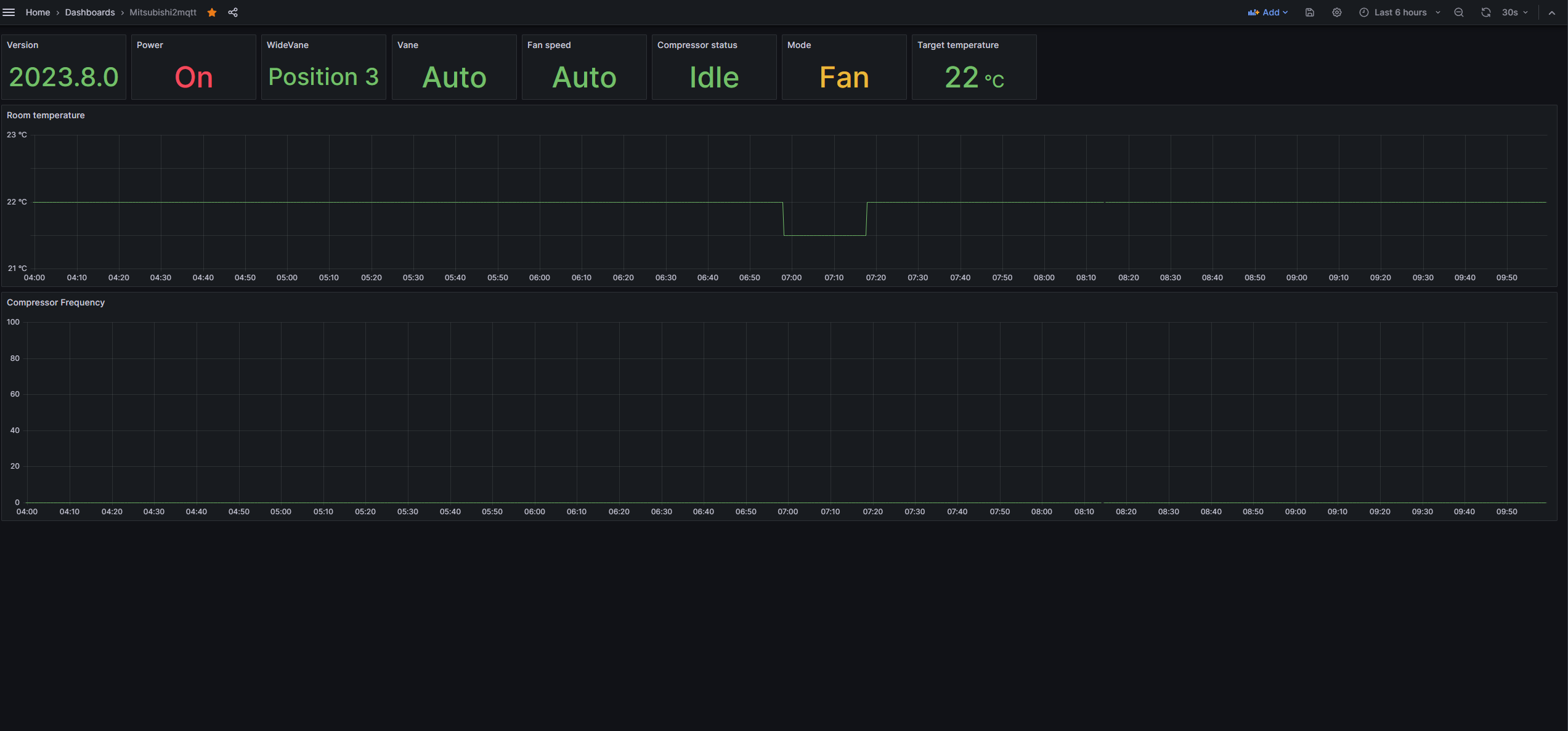1568x731 pixels.
Task: Open the 30s refresh interval dropdown
Action: point(1514,12)
